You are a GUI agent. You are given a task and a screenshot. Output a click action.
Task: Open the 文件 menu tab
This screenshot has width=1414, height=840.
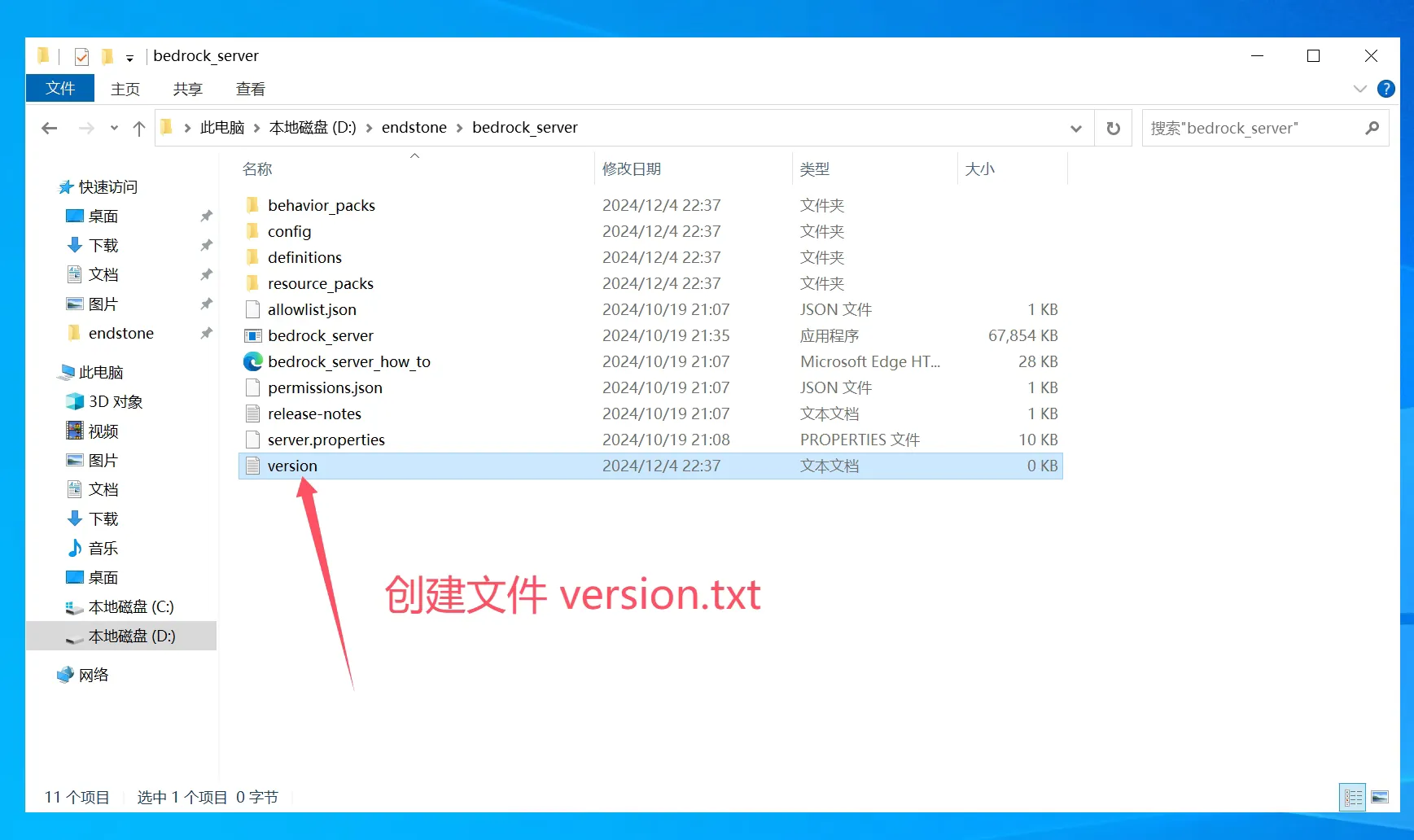tap(60, 89)
